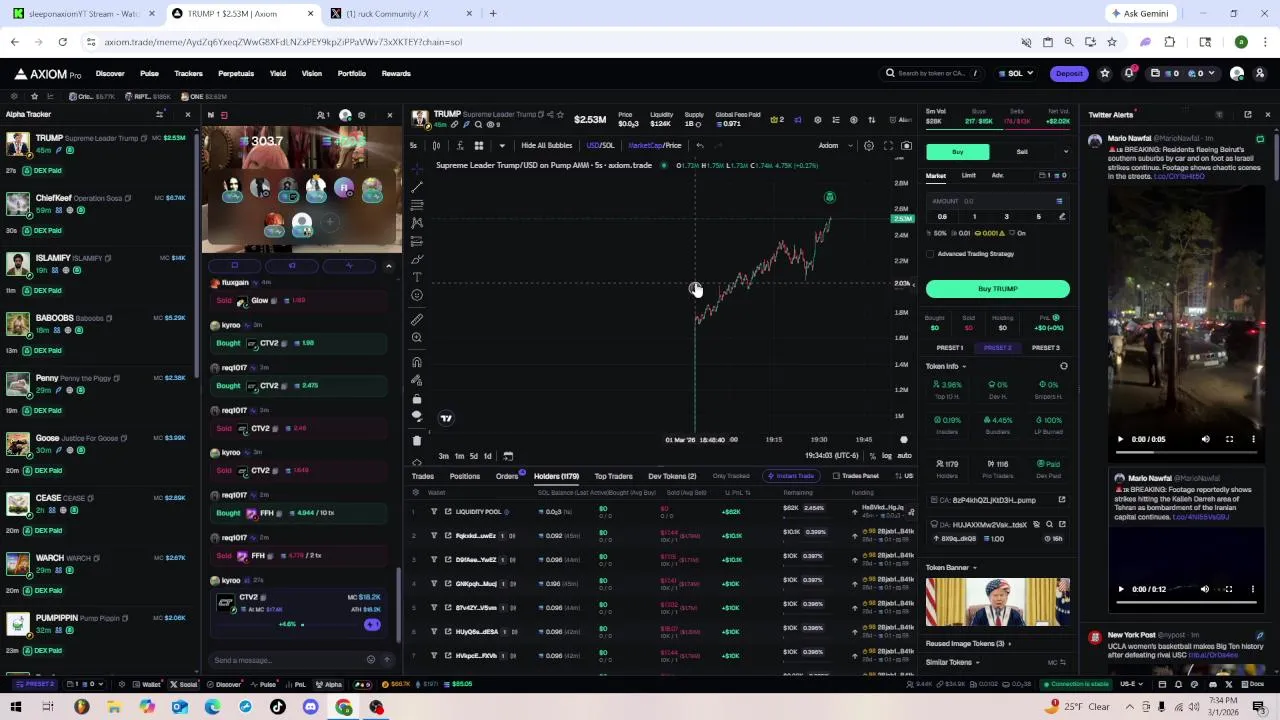Screen dimensions: 1280x720
Task: Take chart snapshot with camera icon
Action: point(906,146)
